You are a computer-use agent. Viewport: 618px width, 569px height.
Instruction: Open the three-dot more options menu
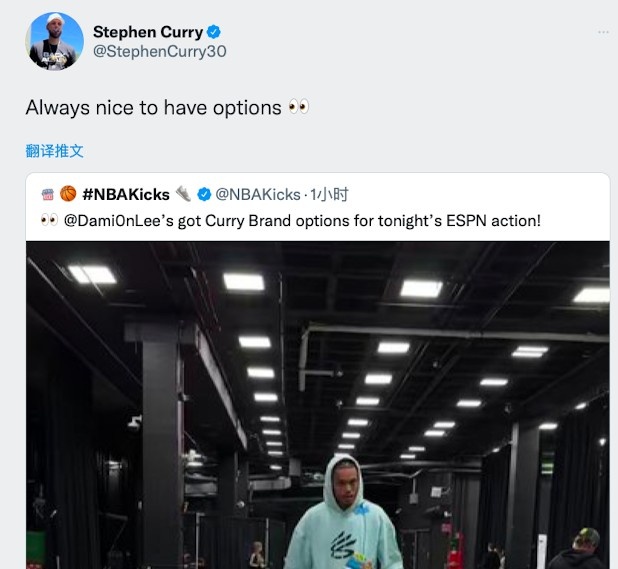(x=603, y=32)
